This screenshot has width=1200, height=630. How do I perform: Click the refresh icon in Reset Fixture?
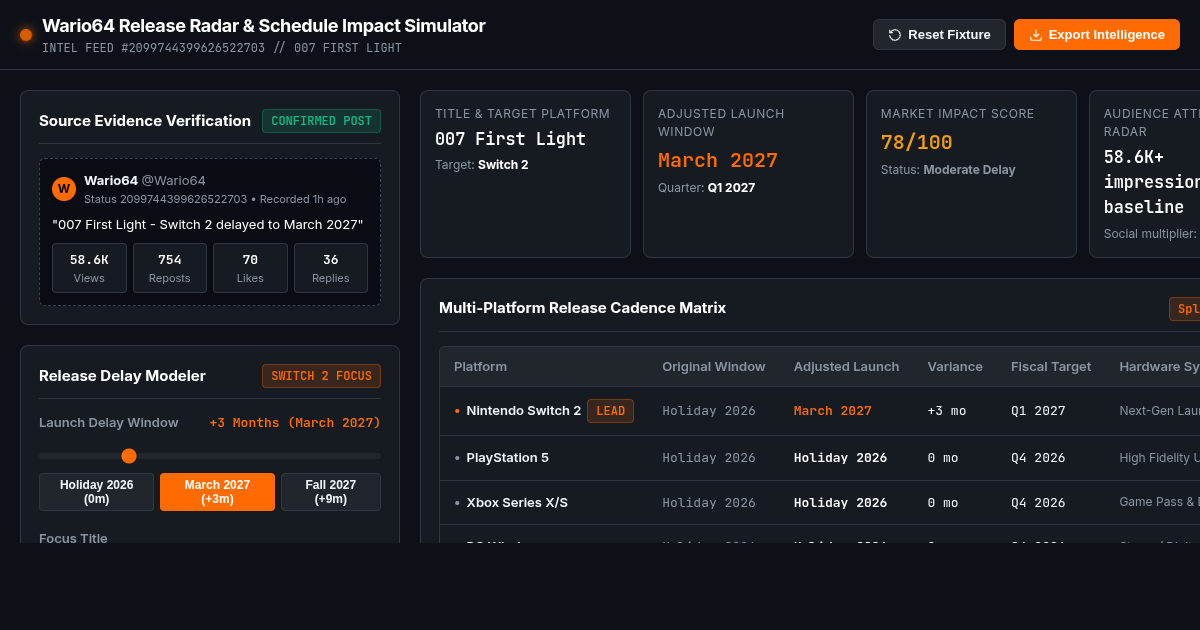[895, 35]
